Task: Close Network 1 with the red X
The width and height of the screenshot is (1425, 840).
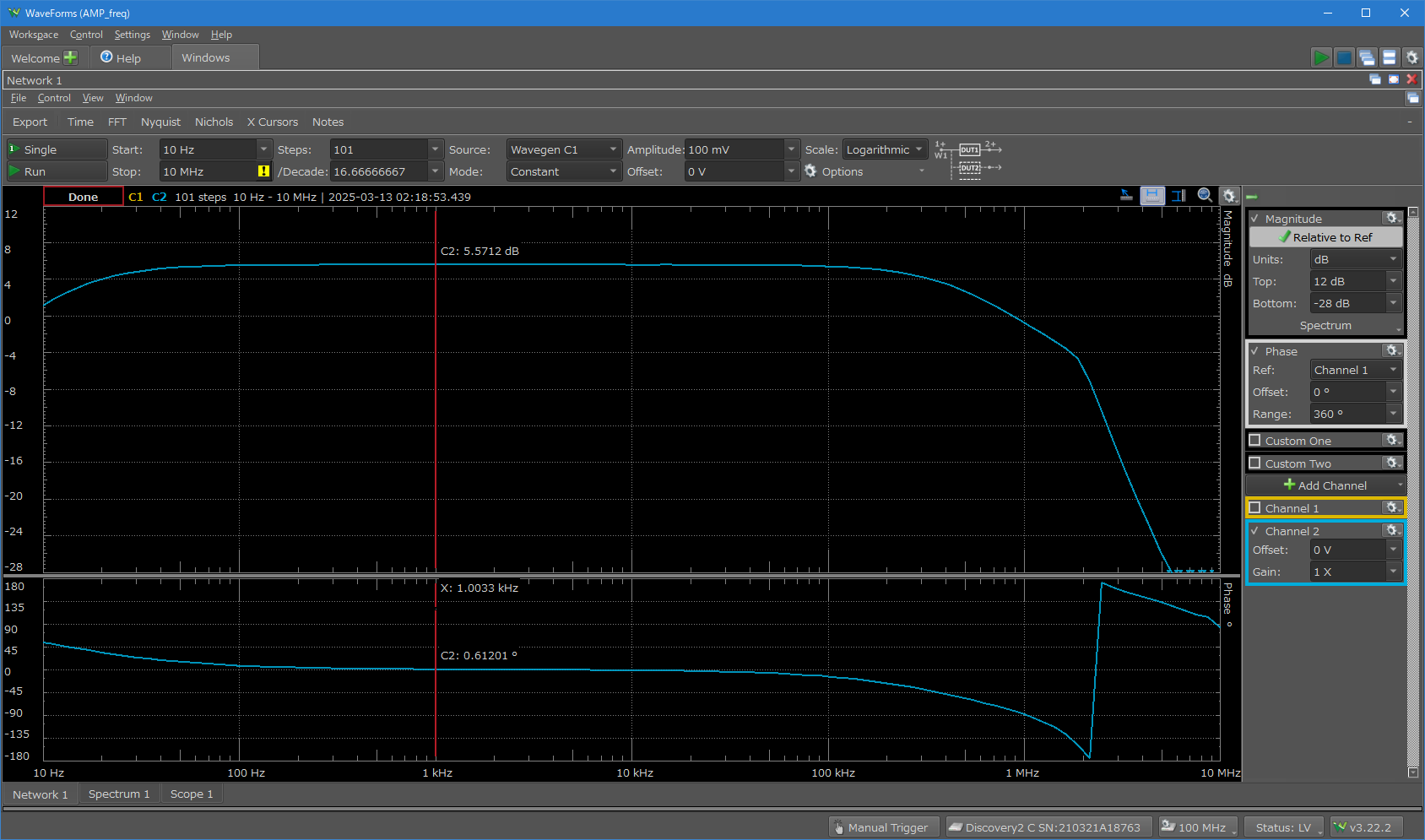Action: (x=1411, y=79)
